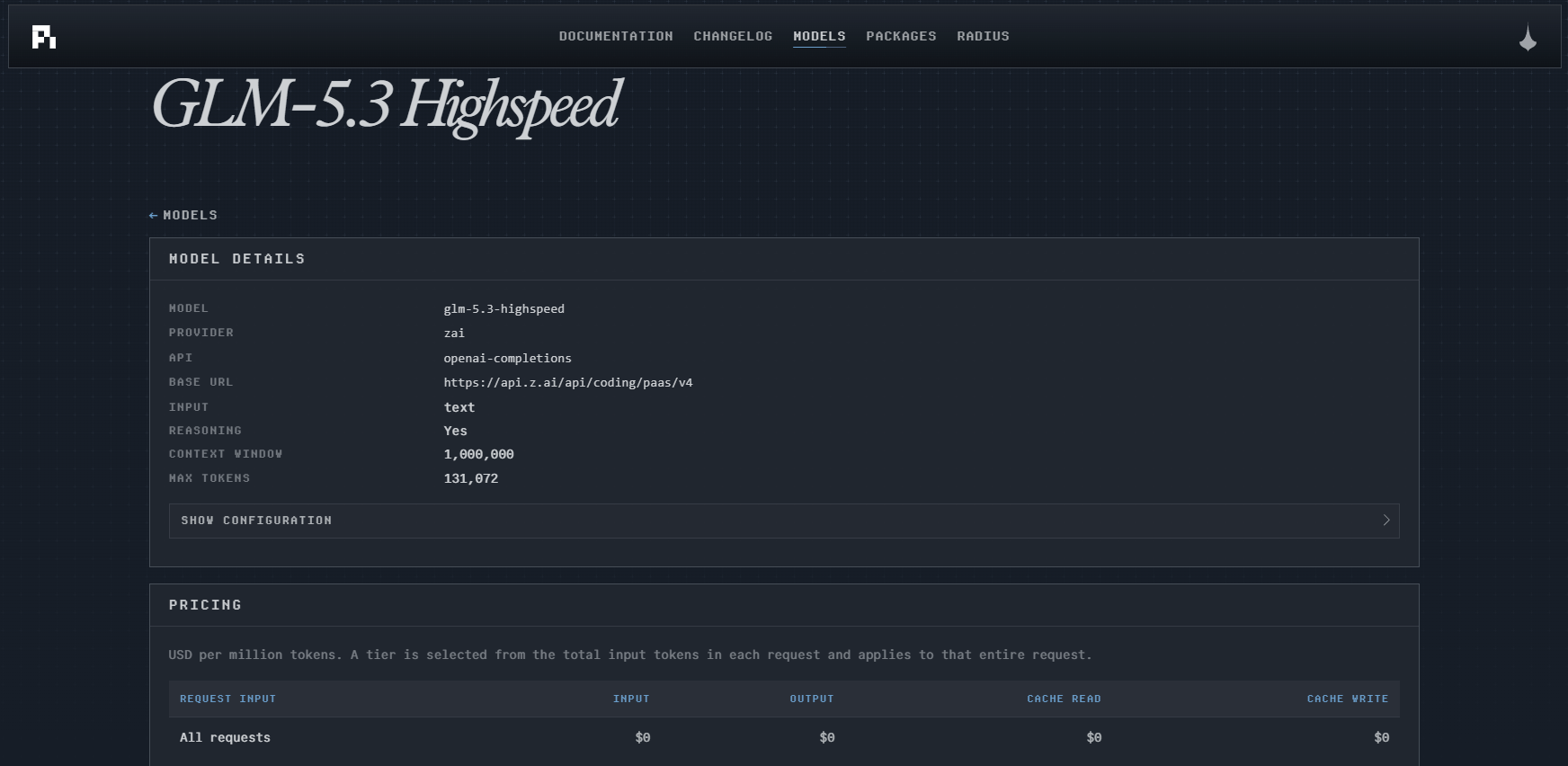Click the OUTPUT column header
The height and width of the screenshot is (766, 1568).
(x=812, y=699)
